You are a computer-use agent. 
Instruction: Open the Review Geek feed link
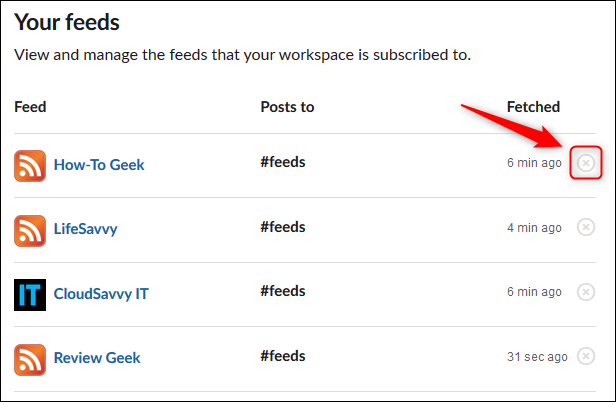(x=97, y=357)
